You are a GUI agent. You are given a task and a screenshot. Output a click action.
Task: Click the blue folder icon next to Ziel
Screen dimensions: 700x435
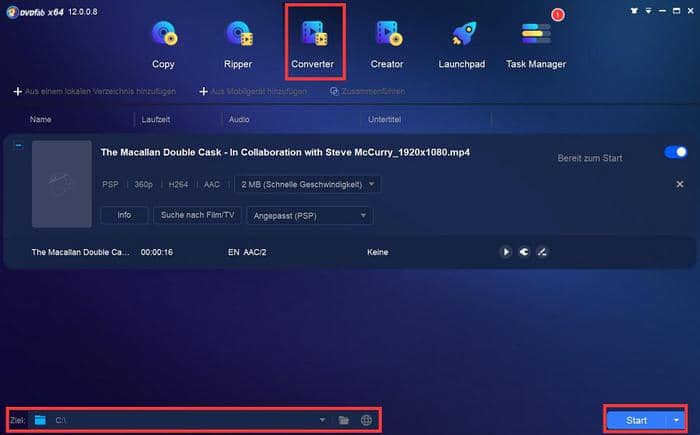(x=40, y=420)
